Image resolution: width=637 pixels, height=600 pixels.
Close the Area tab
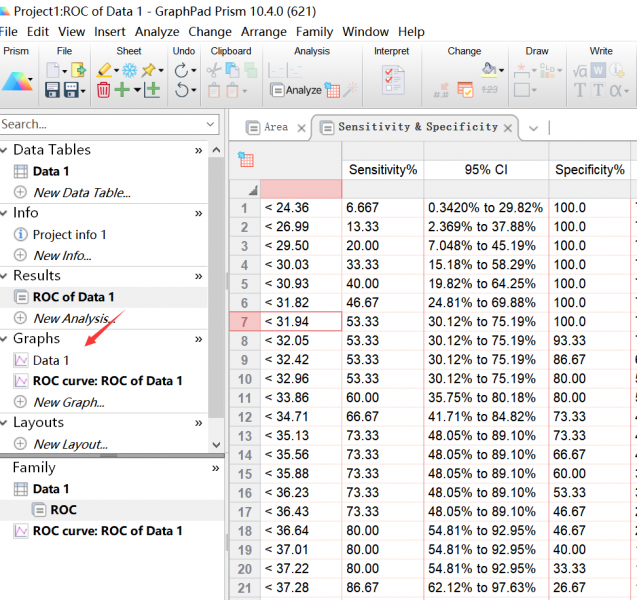coord(301,128)
